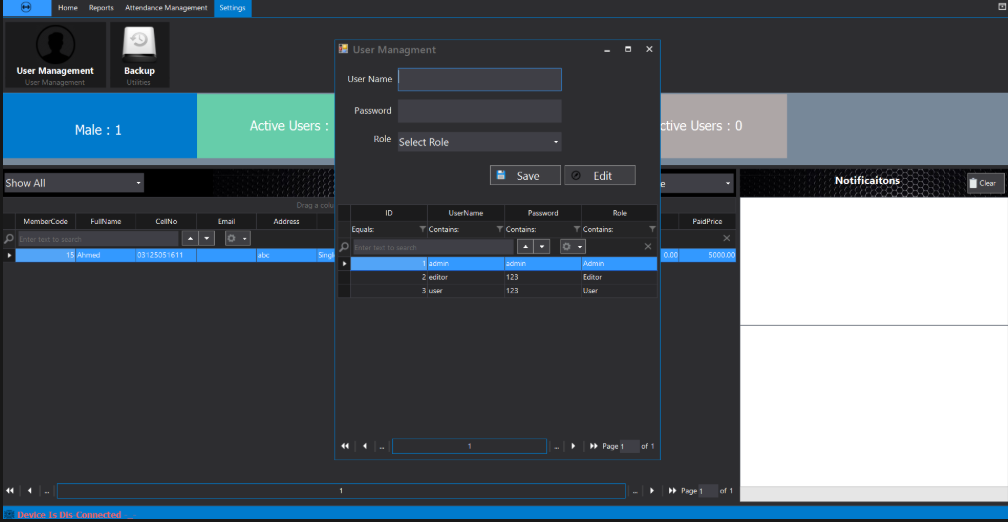
Task: Clear notifications with the Clear button
Action: (985, 183)
